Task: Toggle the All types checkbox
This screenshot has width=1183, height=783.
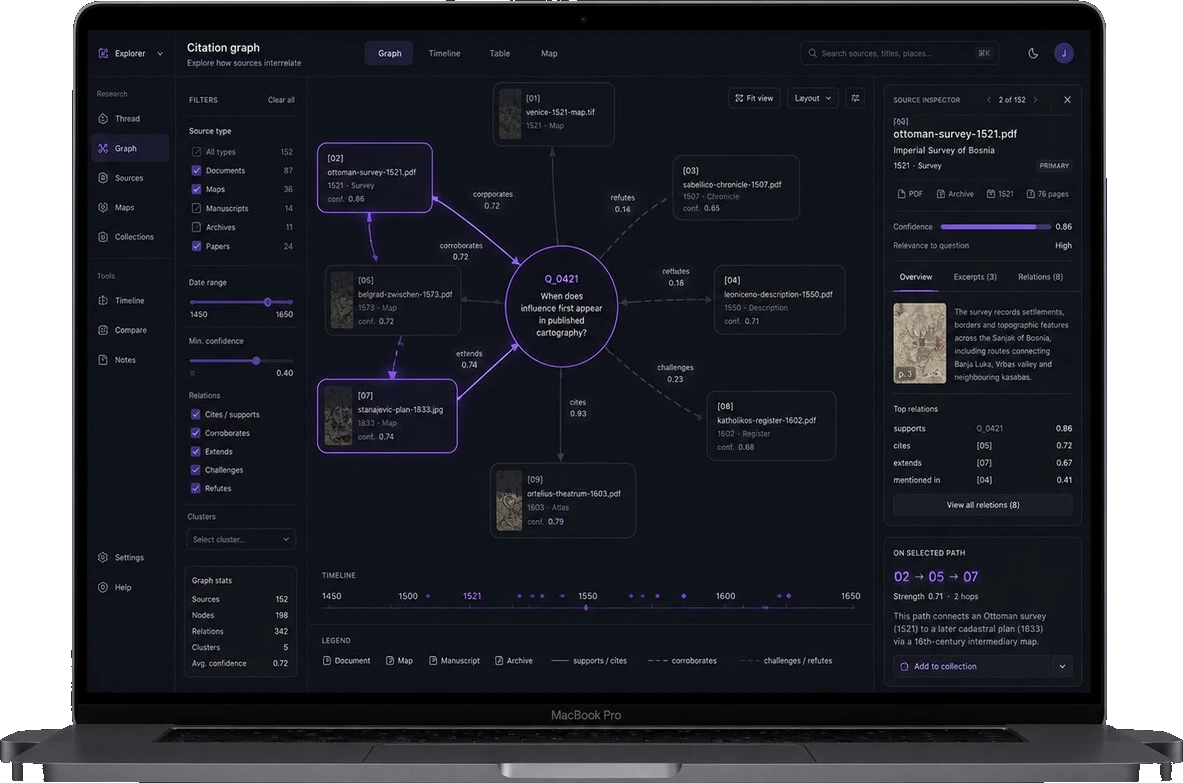Action: (196, 152)
